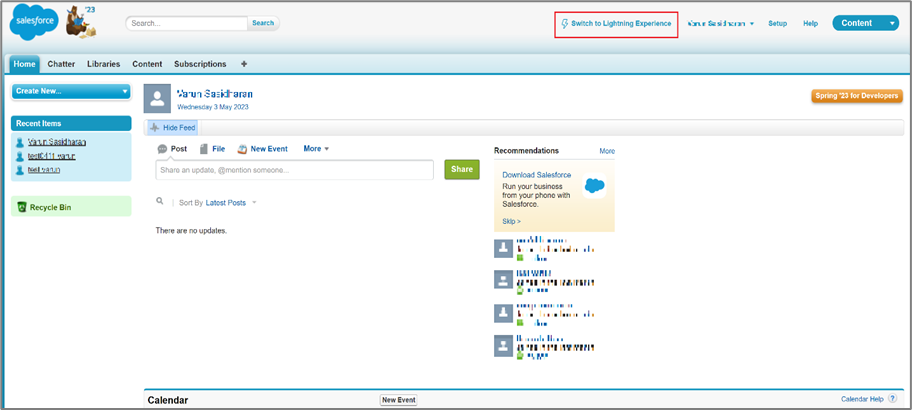Screen dimensions: 912x410
Task: Click the user profile avatar picture
Action: pyautogui.click(x=158, y=98)
